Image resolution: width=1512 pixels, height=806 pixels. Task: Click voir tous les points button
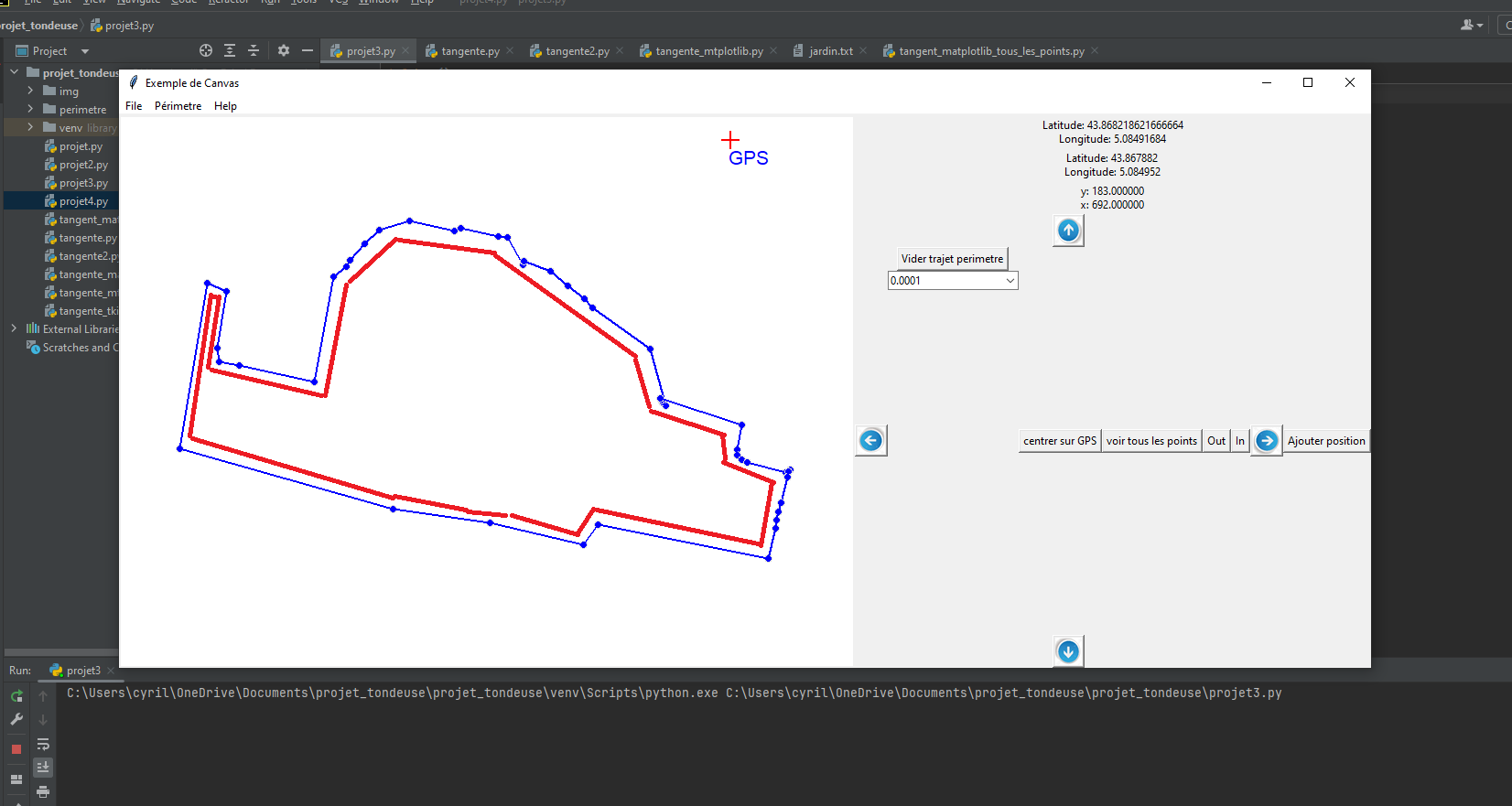point(1151,441)
